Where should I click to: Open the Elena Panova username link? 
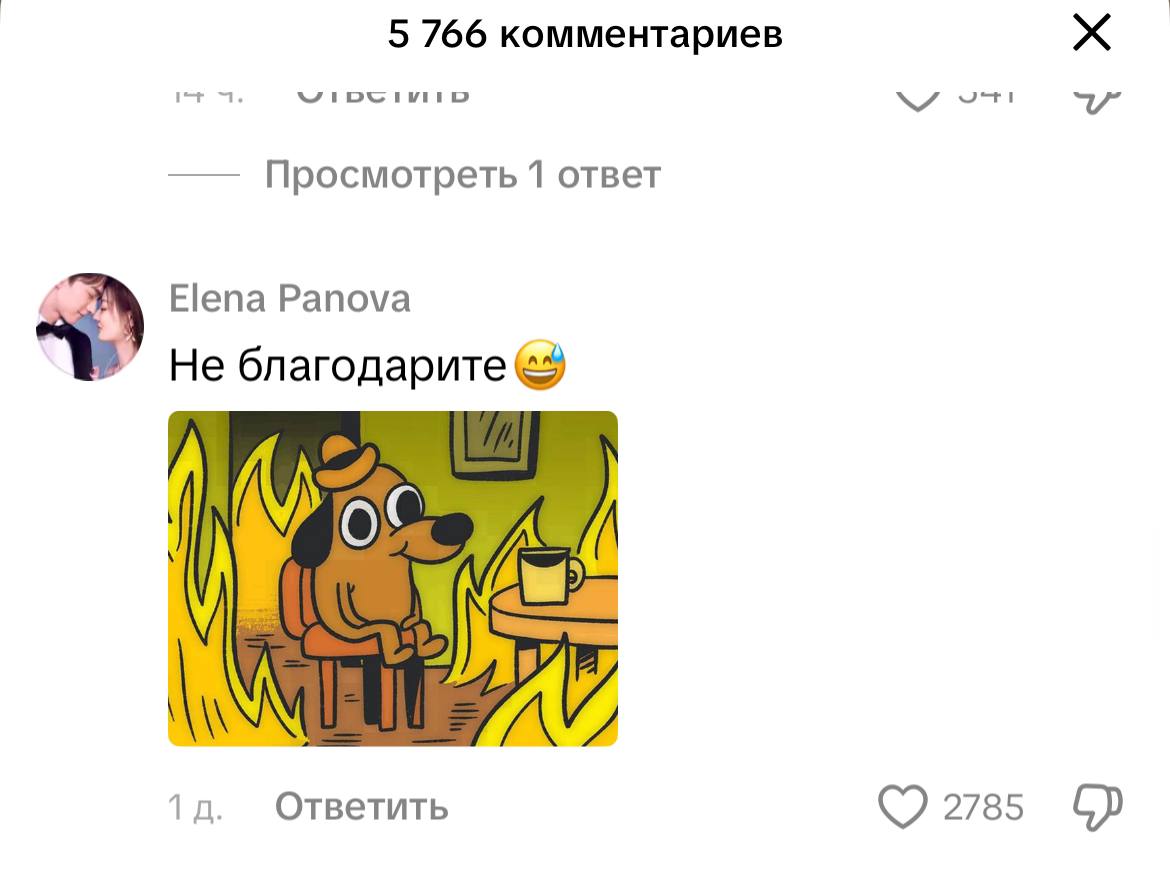pyautogui.click(x=290, y=298)
